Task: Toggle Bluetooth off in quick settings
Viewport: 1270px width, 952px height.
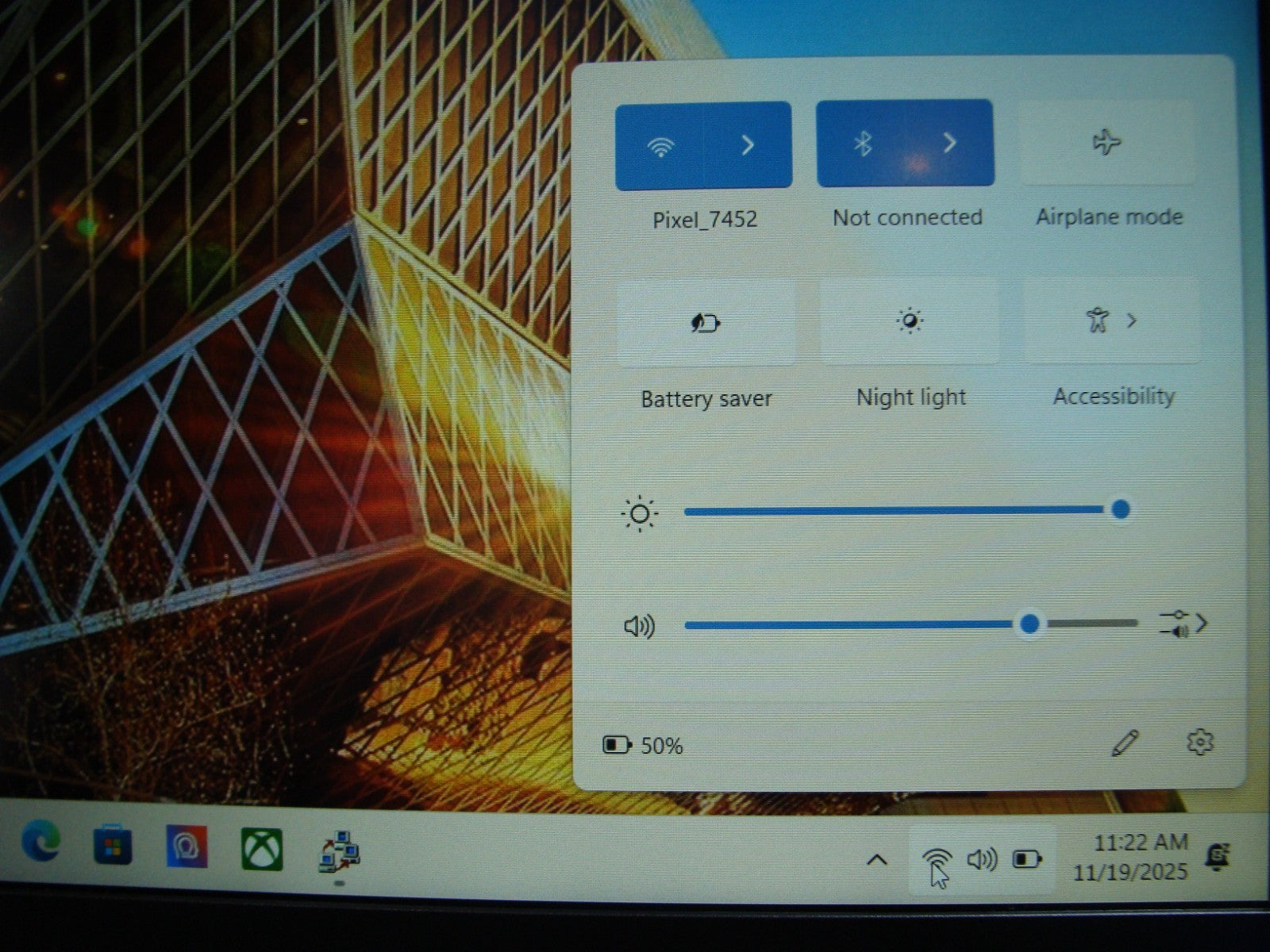Action: tap(862, 144)
